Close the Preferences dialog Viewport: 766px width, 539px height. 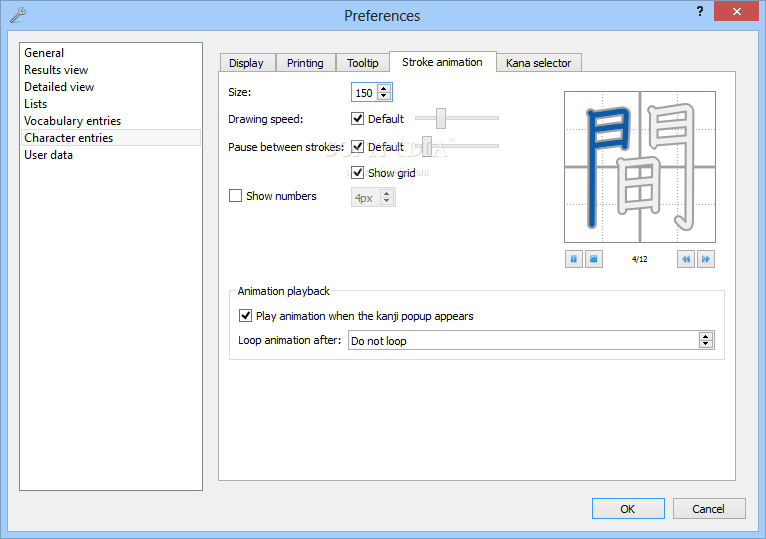736,11
